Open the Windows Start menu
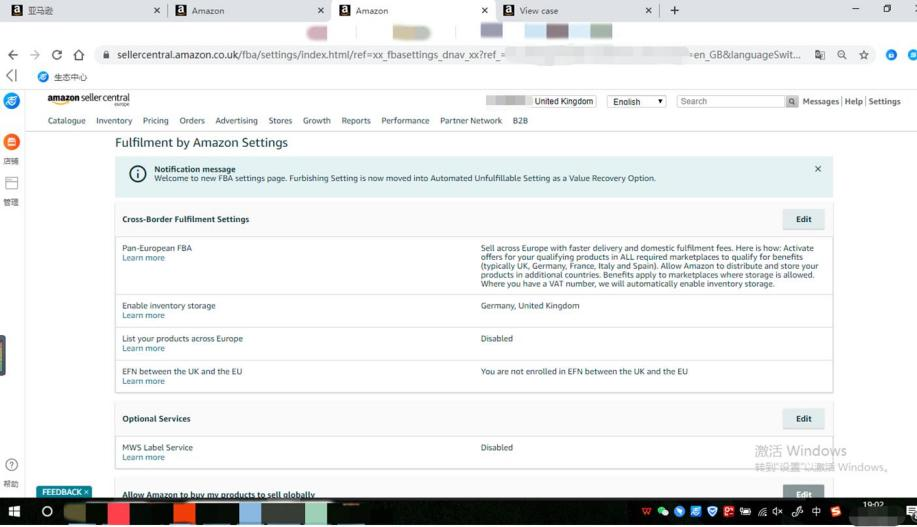This screenshot has width=917, height=527. (x=14, y=512)
